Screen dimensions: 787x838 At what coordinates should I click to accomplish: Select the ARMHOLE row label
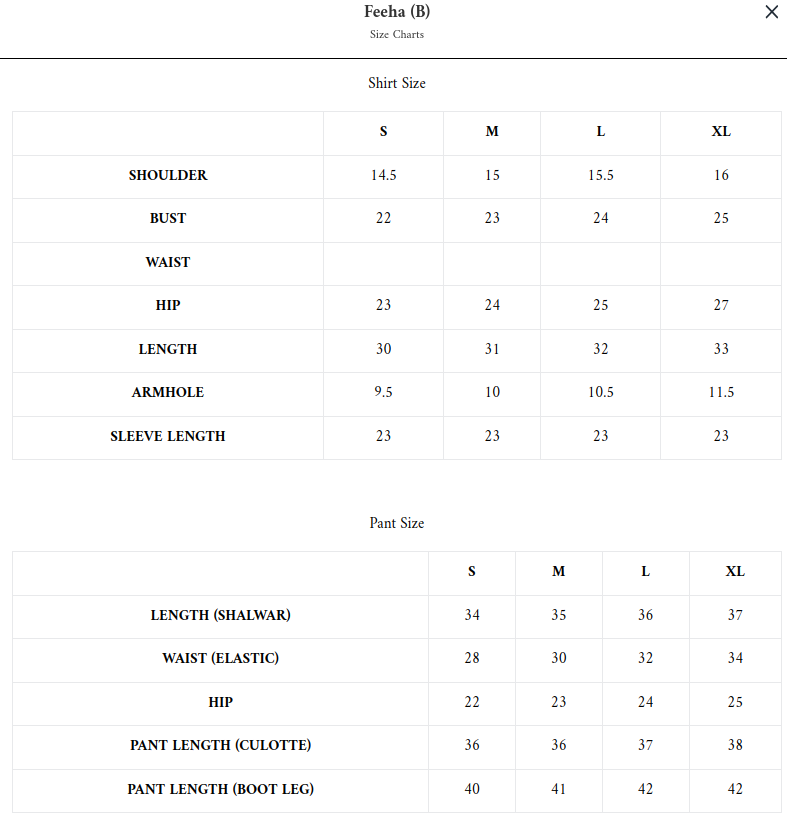pyautogui.click(x=168, y=393)
